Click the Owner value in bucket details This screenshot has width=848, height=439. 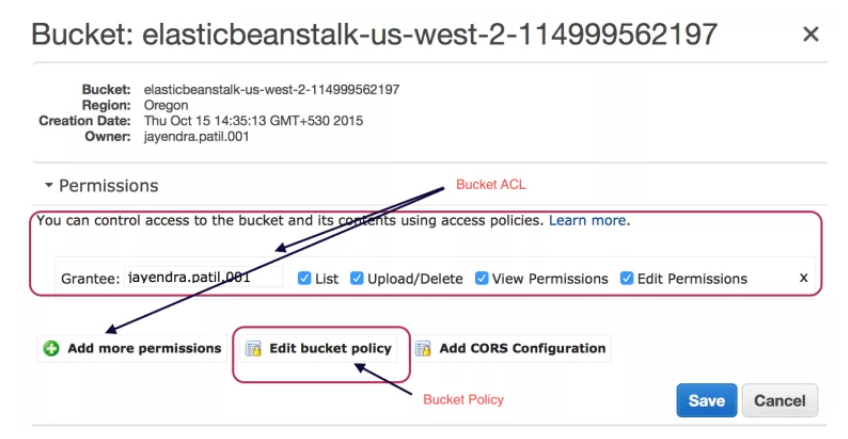click(x=197, y=136)
